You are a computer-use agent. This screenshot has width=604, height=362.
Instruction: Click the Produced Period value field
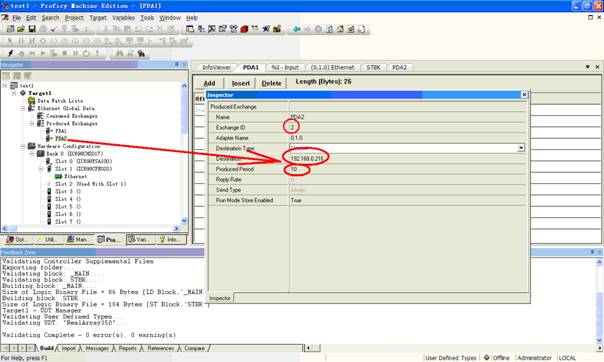(408, 169)
